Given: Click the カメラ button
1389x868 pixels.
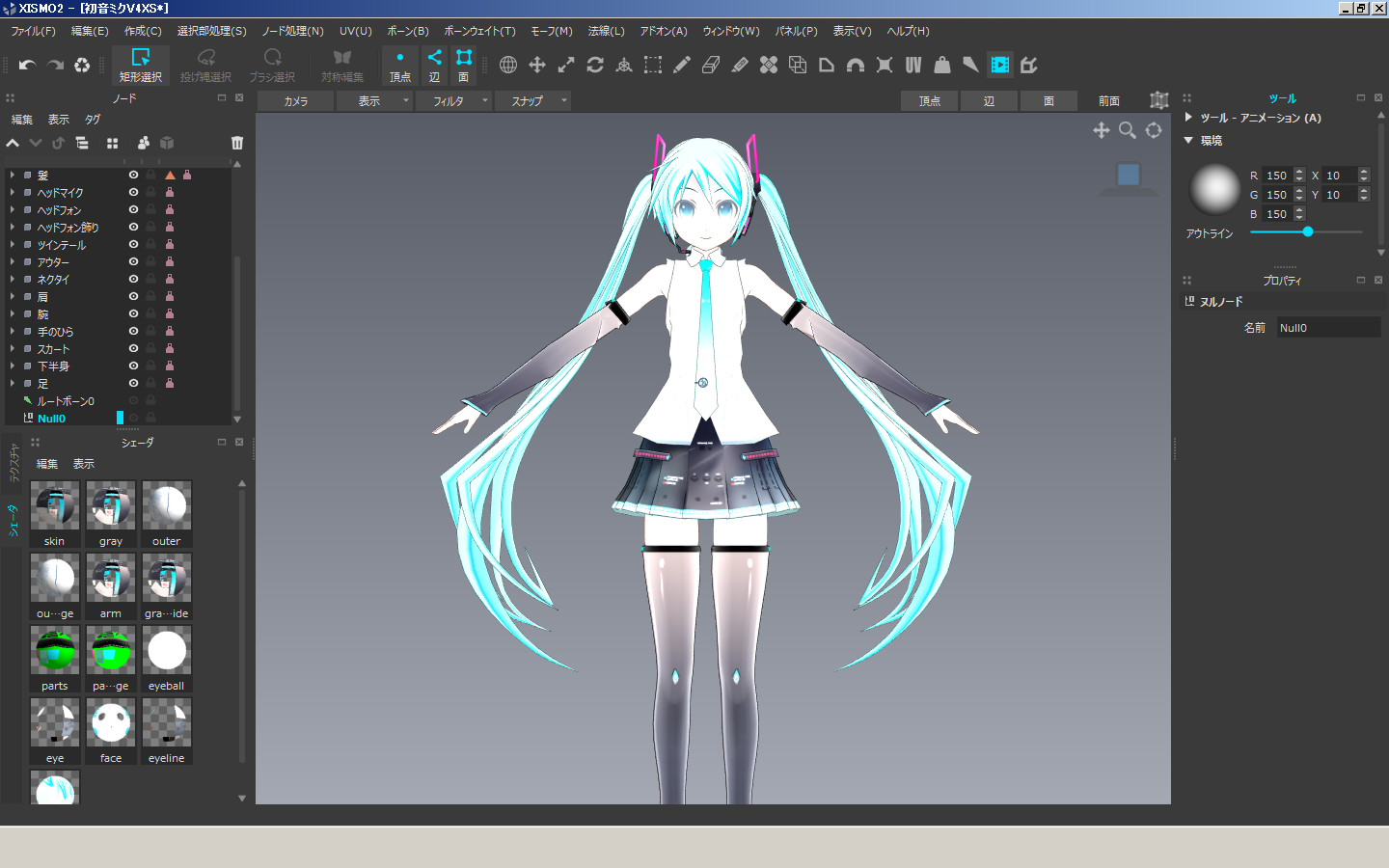Looking at the screenshot, I should 296,100.
